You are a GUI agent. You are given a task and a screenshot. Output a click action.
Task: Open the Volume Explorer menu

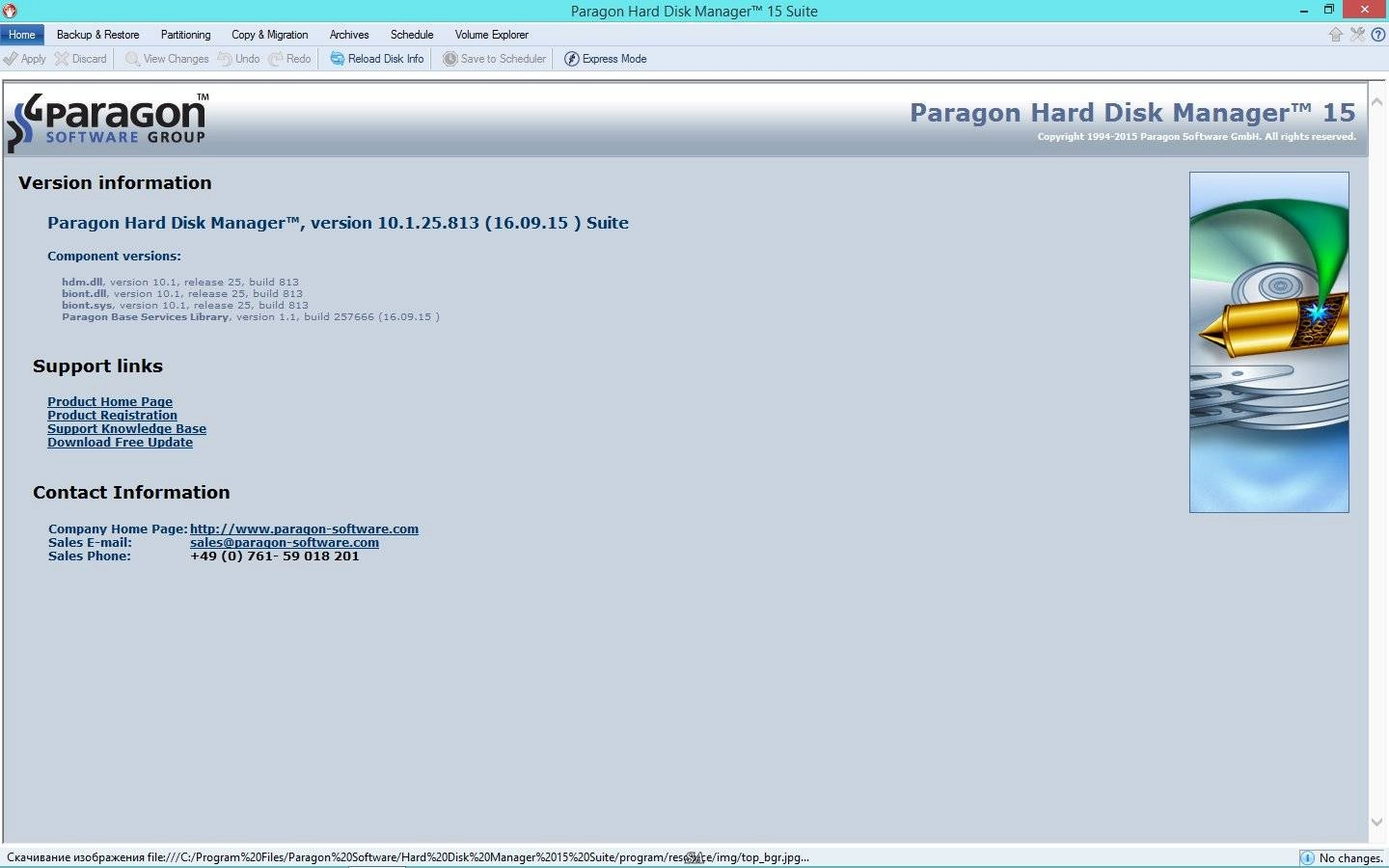[491, 35]
